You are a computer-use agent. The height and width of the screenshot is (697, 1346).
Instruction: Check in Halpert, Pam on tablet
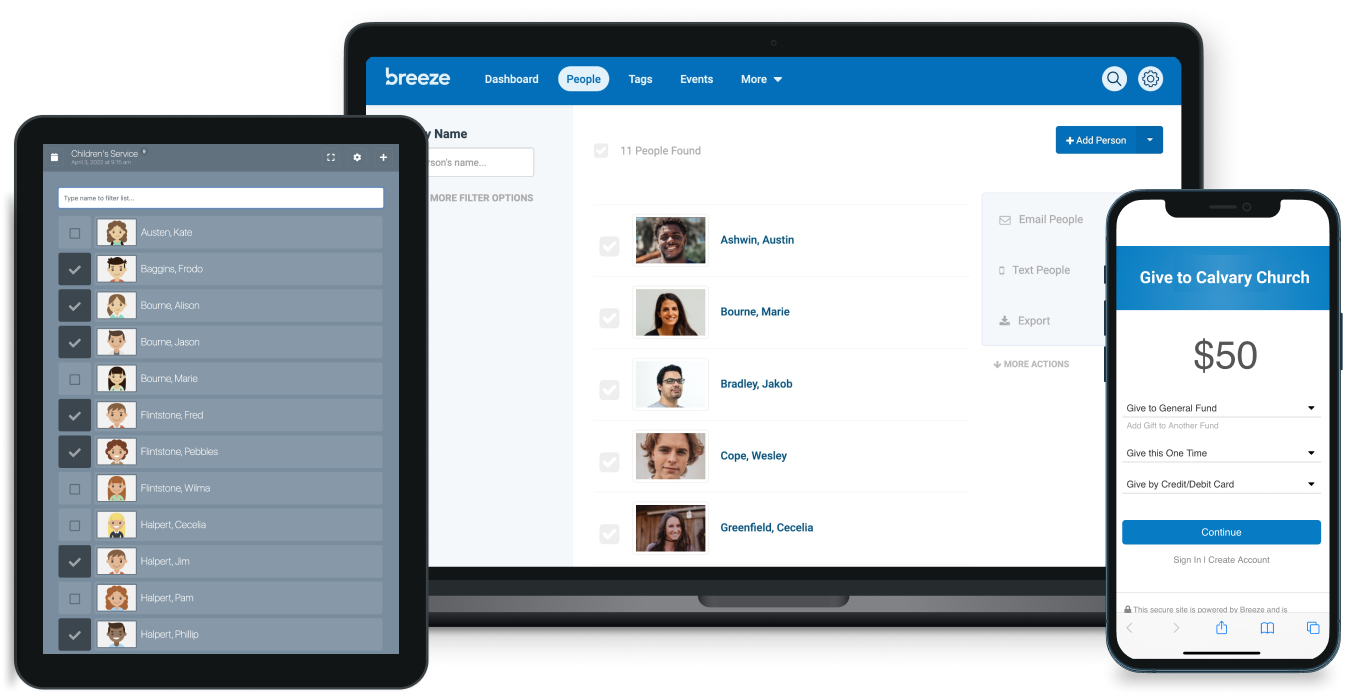pyautogui.click(x=75, y=598)
